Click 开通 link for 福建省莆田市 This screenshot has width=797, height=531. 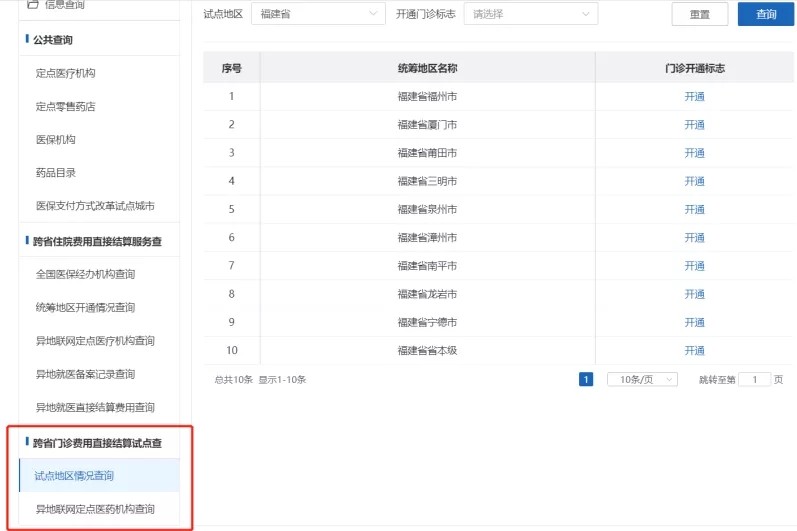pyautogui.click(x=694, y=153)
